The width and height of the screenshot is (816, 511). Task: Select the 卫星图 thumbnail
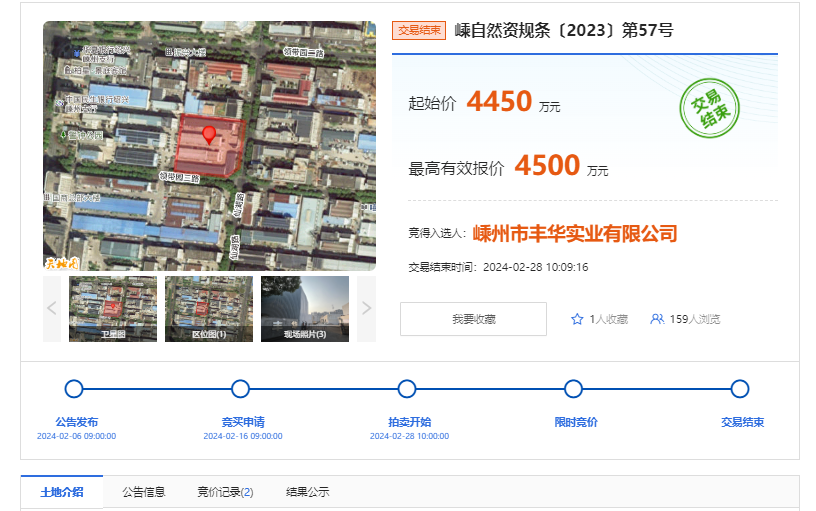(x=112, y=309)
